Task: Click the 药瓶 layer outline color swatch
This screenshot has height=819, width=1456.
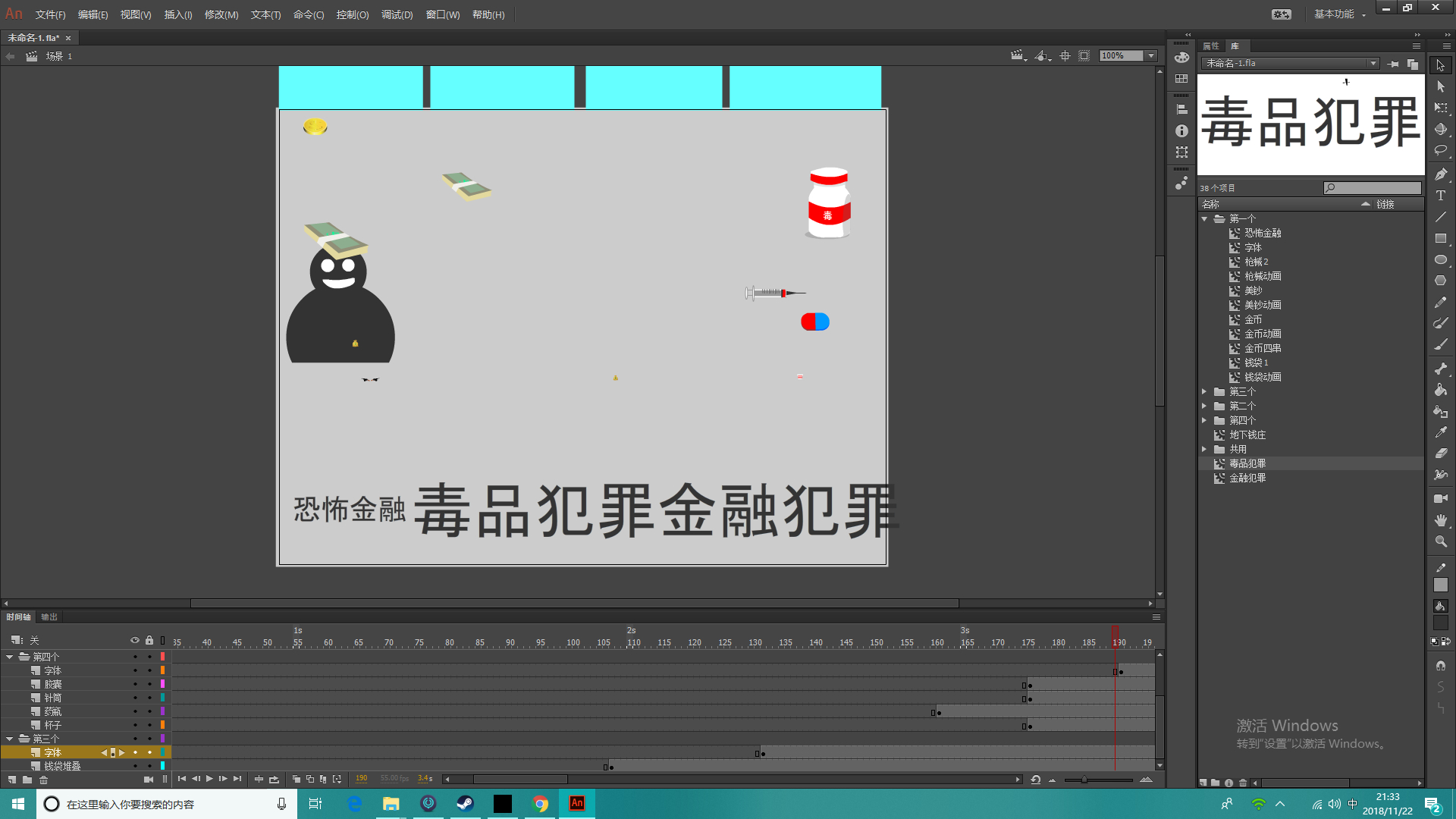Action: pyautogui.click(x=162, y=712)
